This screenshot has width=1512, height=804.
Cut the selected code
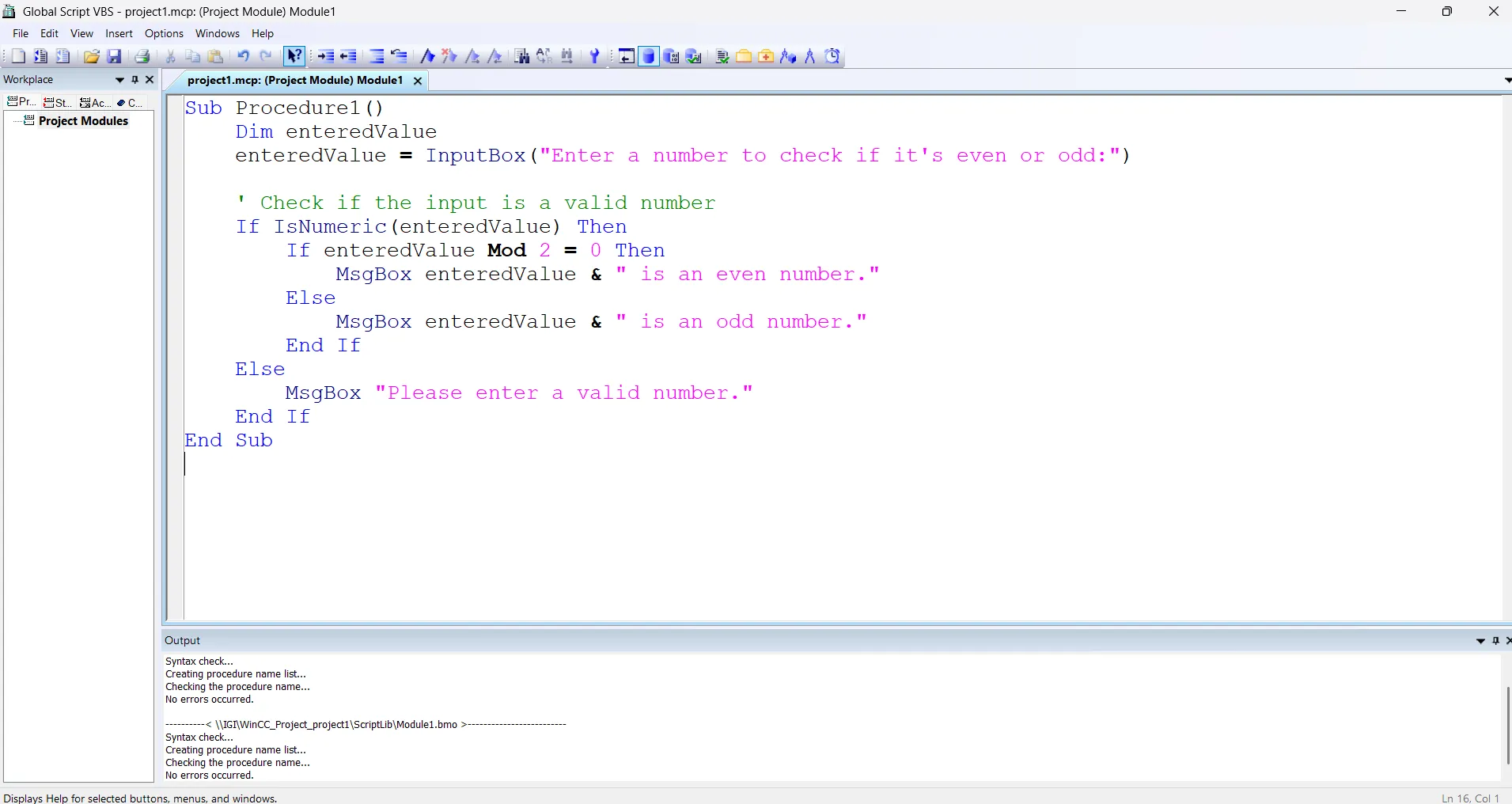click(170, 56)
